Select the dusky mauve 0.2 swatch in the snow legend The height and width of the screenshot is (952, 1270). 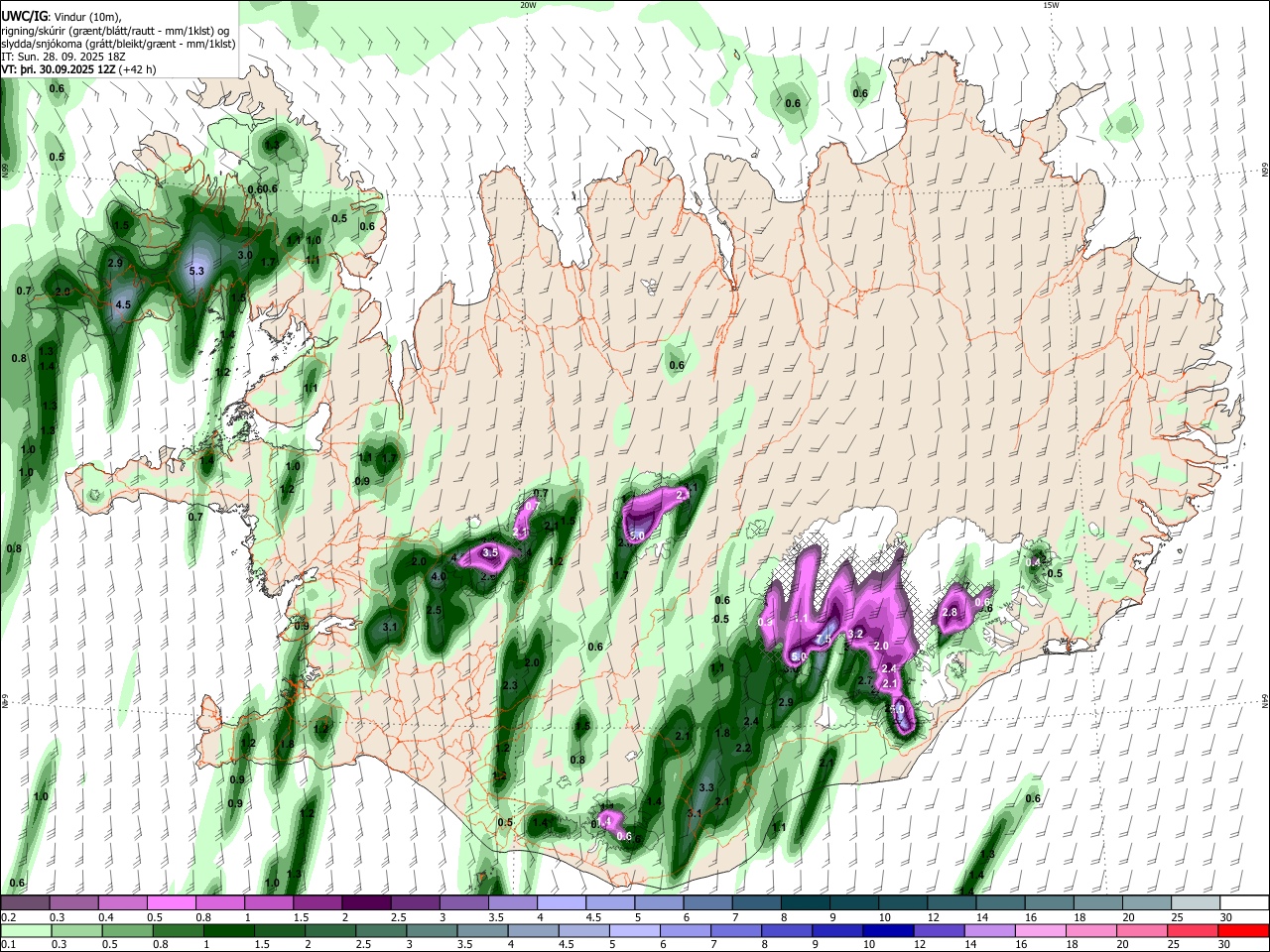[24, 902]
